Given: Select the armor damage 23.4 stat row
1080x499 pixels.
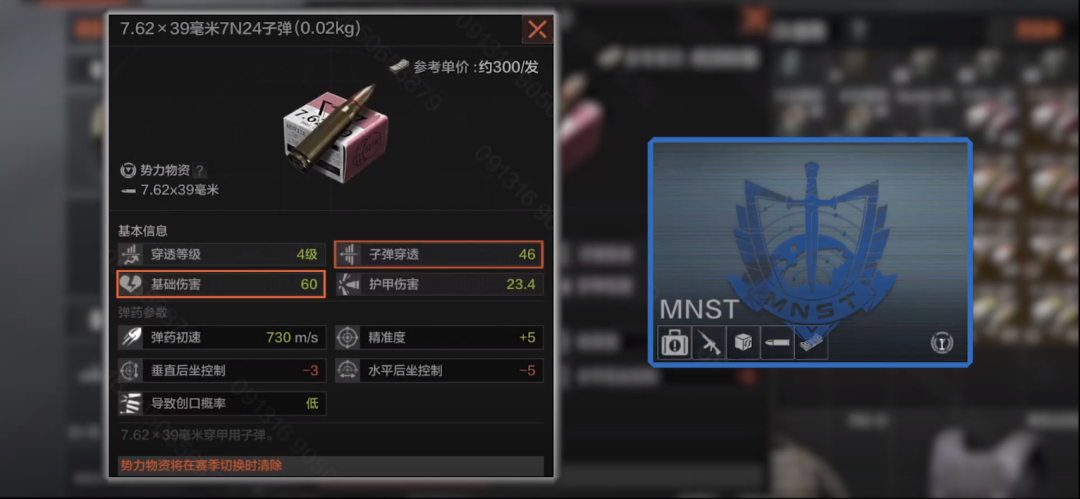Looking at the screenshot, I should 439,284.
